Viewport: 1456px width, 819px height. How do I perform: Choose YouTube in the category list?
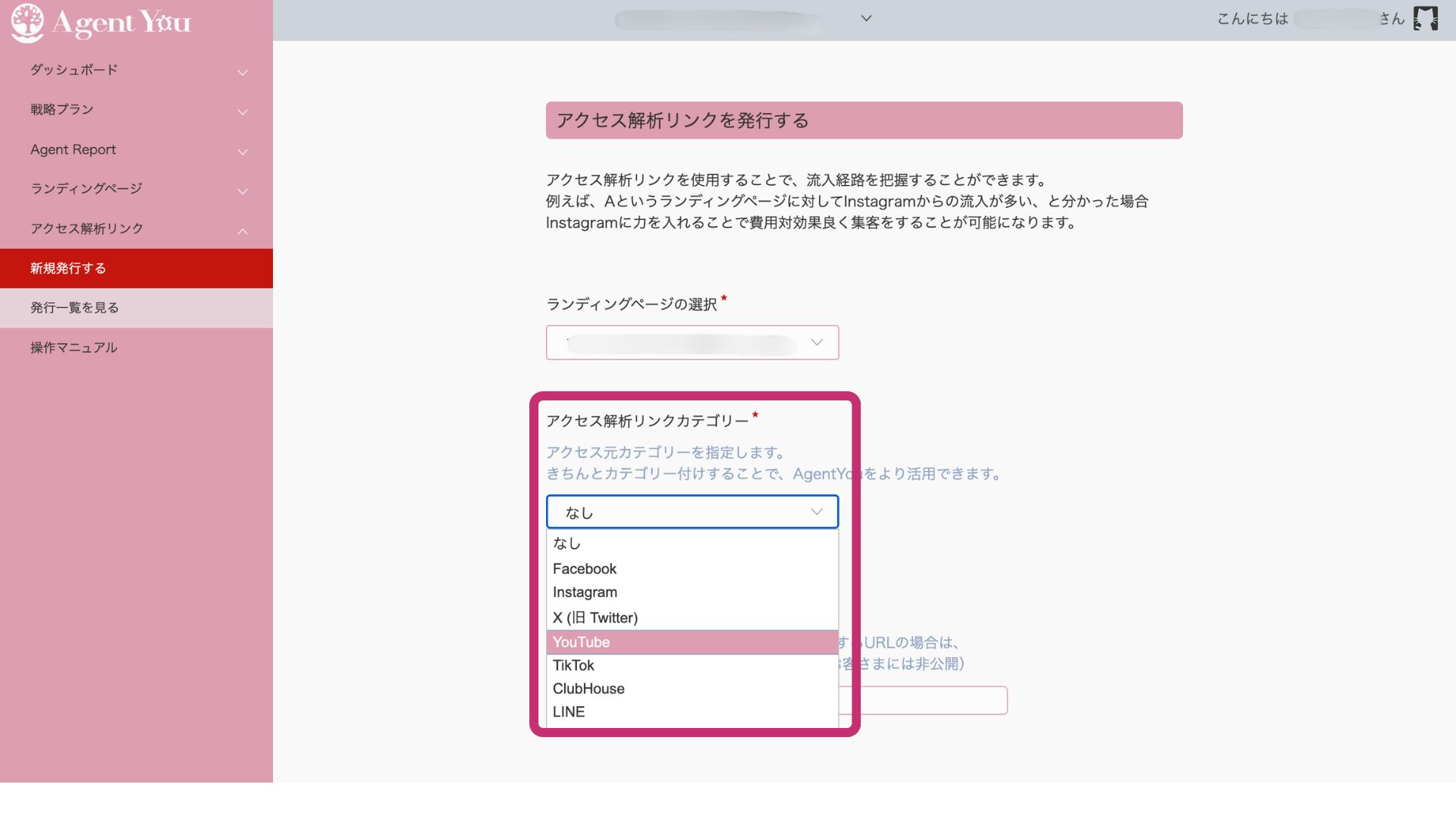coord(692,642)
